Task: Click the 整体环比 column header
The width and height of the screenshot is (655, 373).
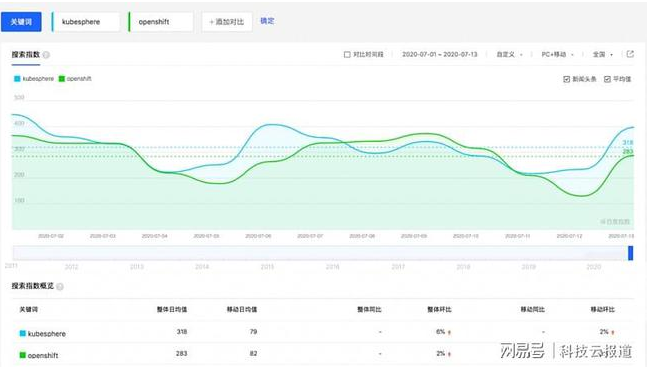Action: (439, 310)
